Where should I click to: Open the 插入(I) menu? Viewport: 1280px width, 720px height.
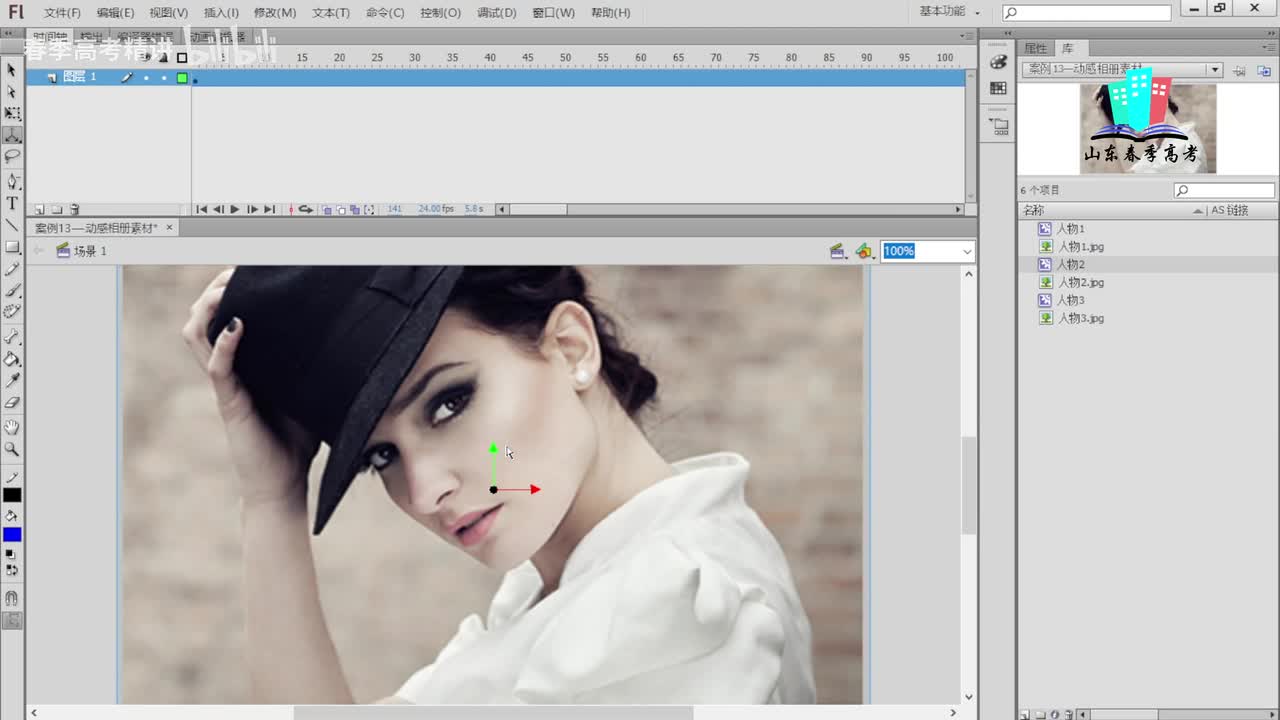(x=221, y=13)
